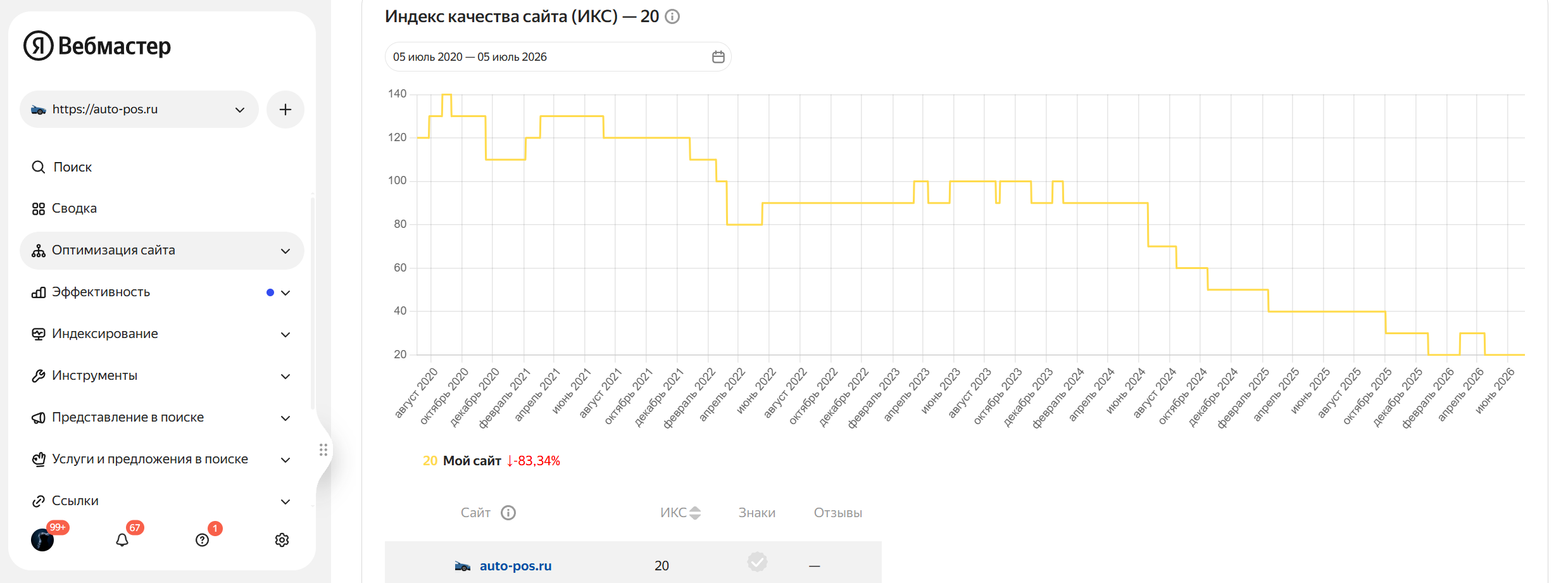Expand the Оптимизация сайта section
The image size is (1568, 583).
click(x=162, y=251)
